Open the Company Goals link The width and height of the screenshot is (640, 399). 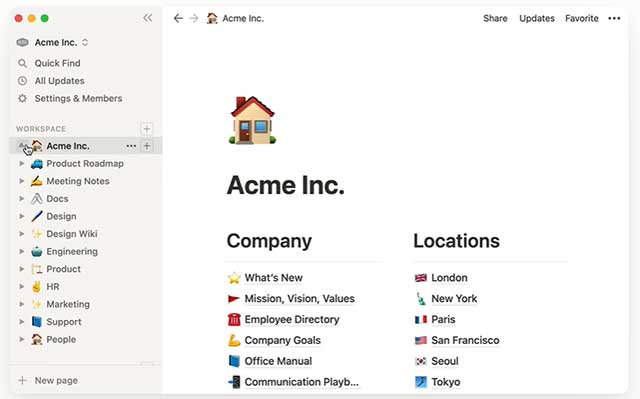pos(282,340)
